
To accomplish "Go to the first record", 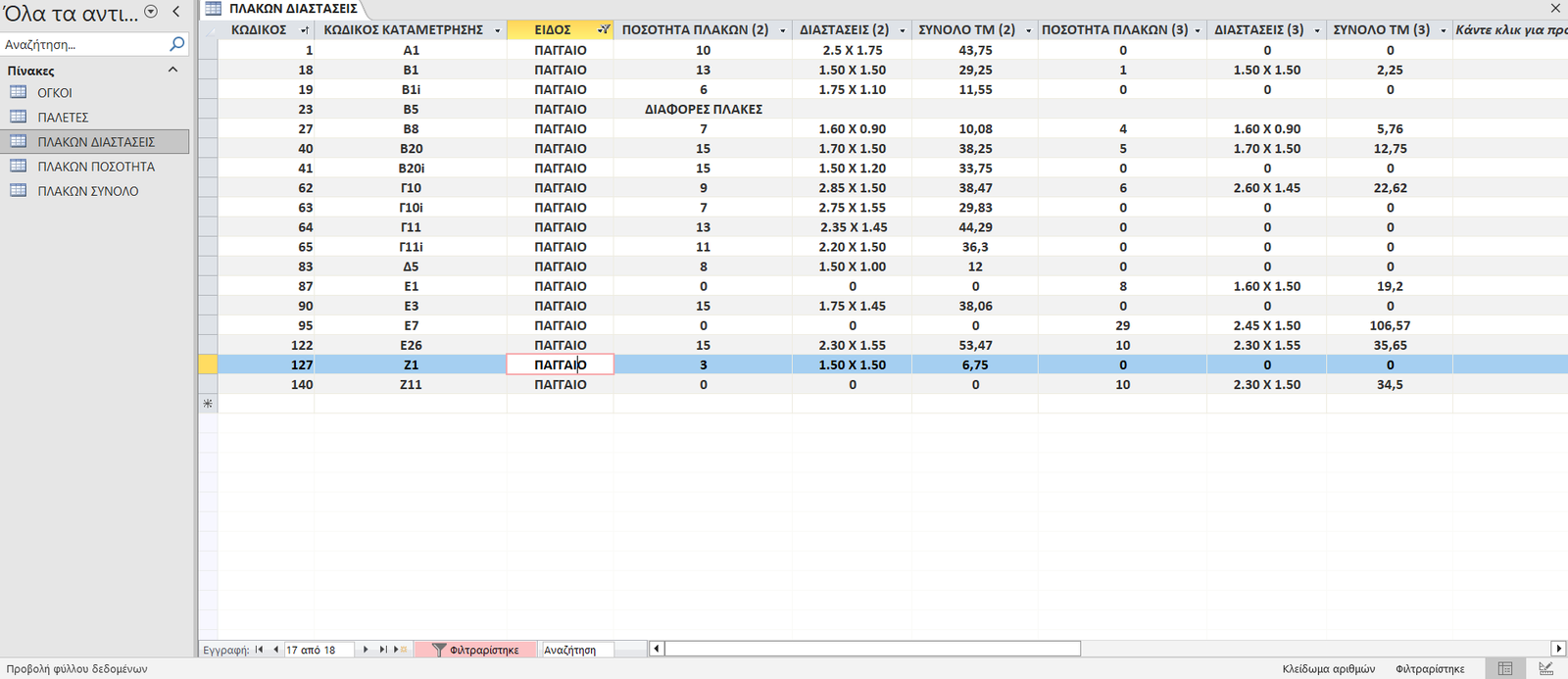I will (260, 650).
